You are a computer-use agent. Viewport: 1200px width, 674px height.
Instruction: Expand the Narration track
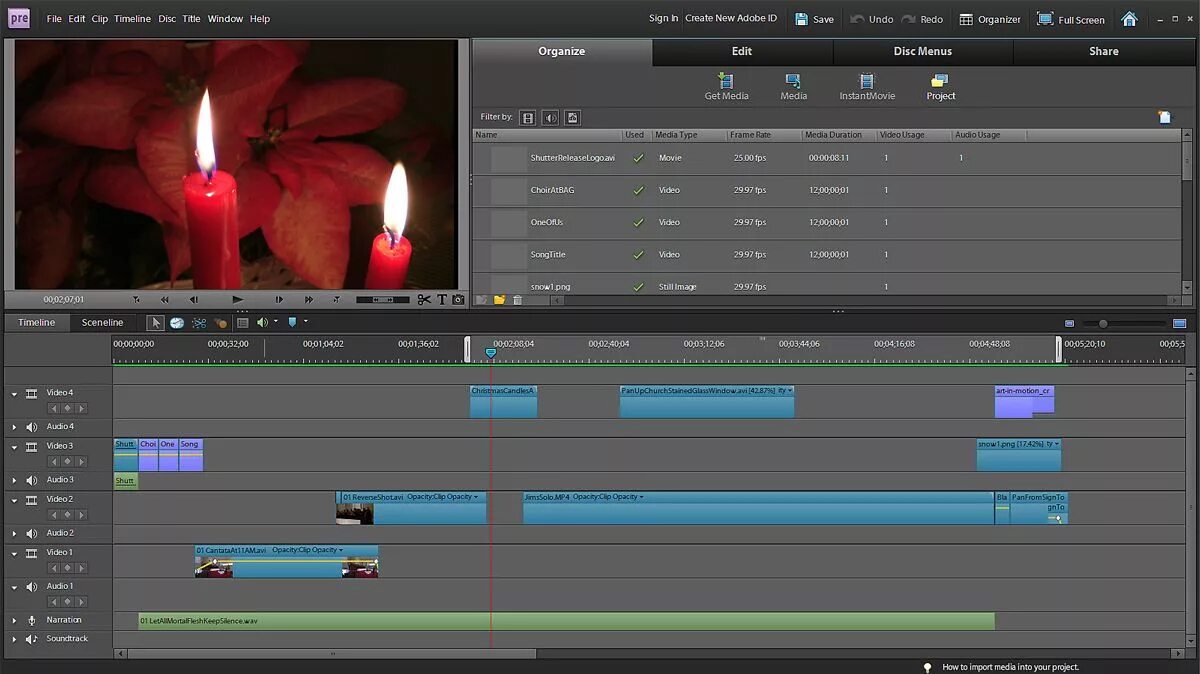pos(14,621)
